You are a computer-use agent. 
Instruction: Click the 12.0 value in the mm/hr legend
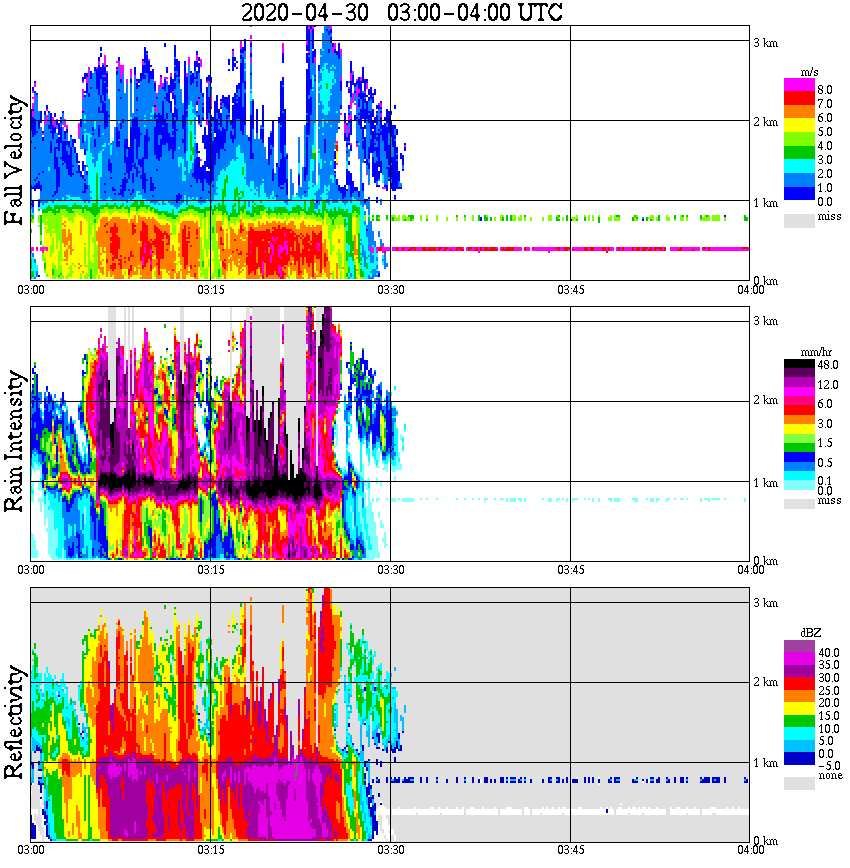tap(827, 385)
